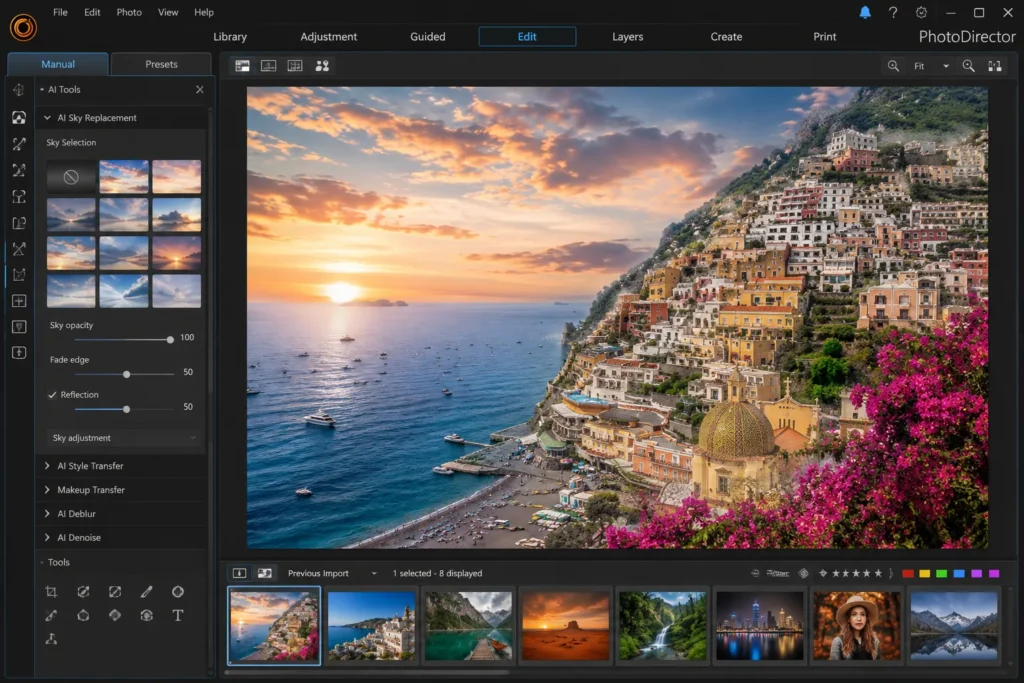
Task: Expand the AI Deblur section
Action: click(x=47, y=513)
